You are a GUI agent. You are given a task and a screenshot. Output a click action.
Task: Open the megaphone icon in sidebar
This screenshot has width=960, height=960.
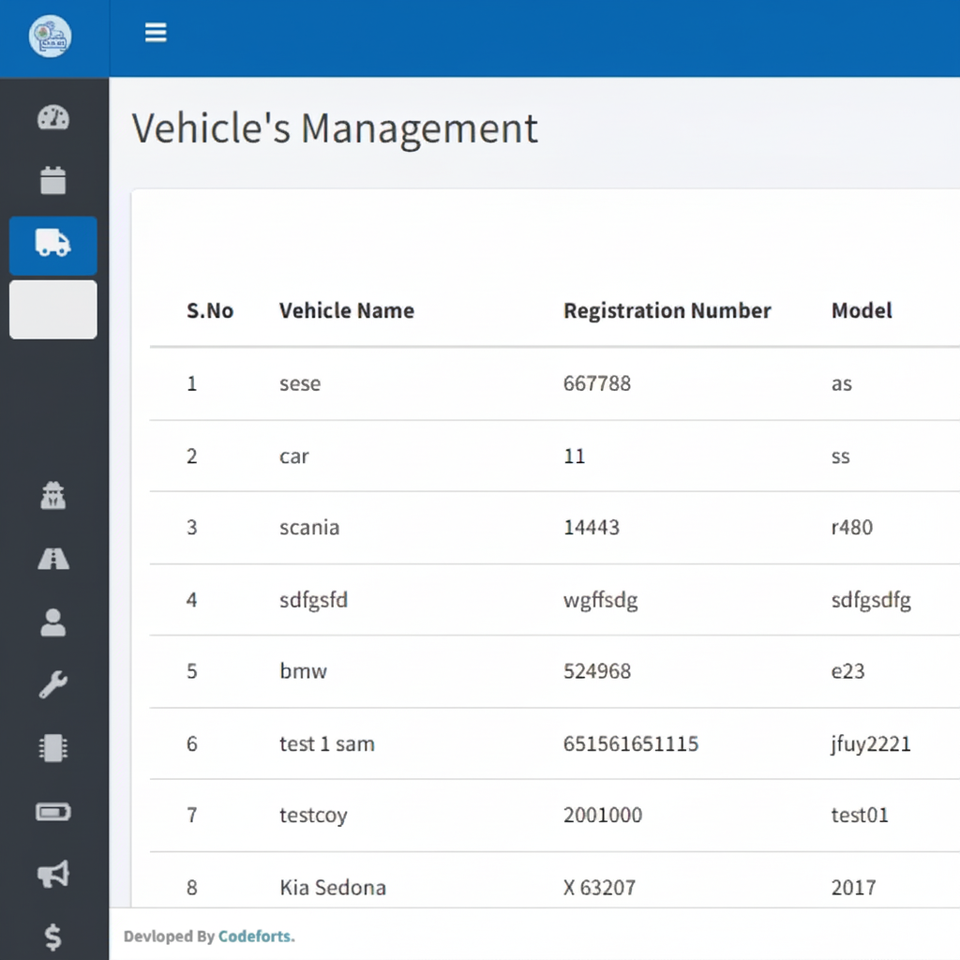(53, 874)
